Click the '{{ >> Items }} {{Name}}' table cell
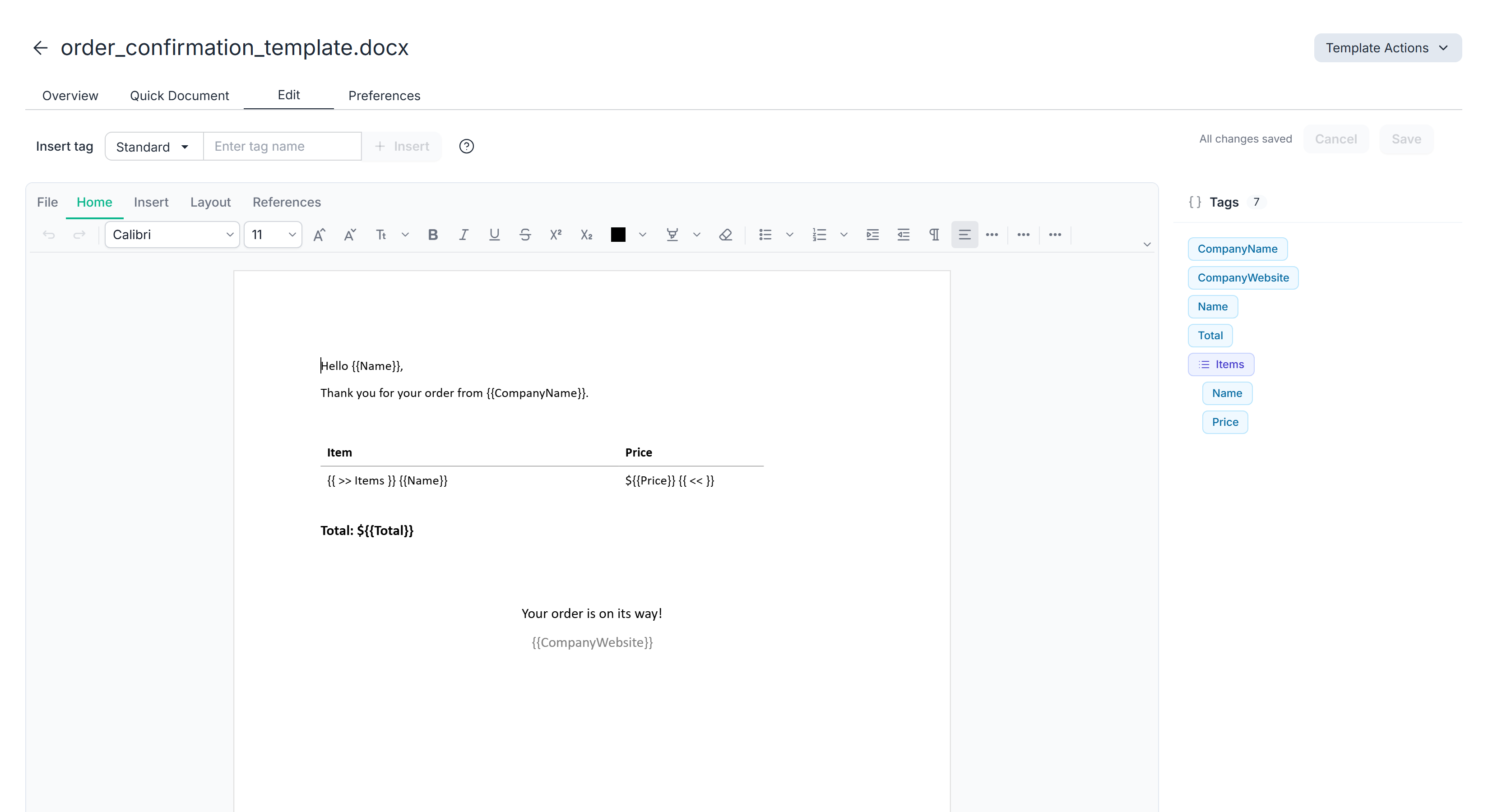Screen dimensions: 1502x812 tap(387, 480)
